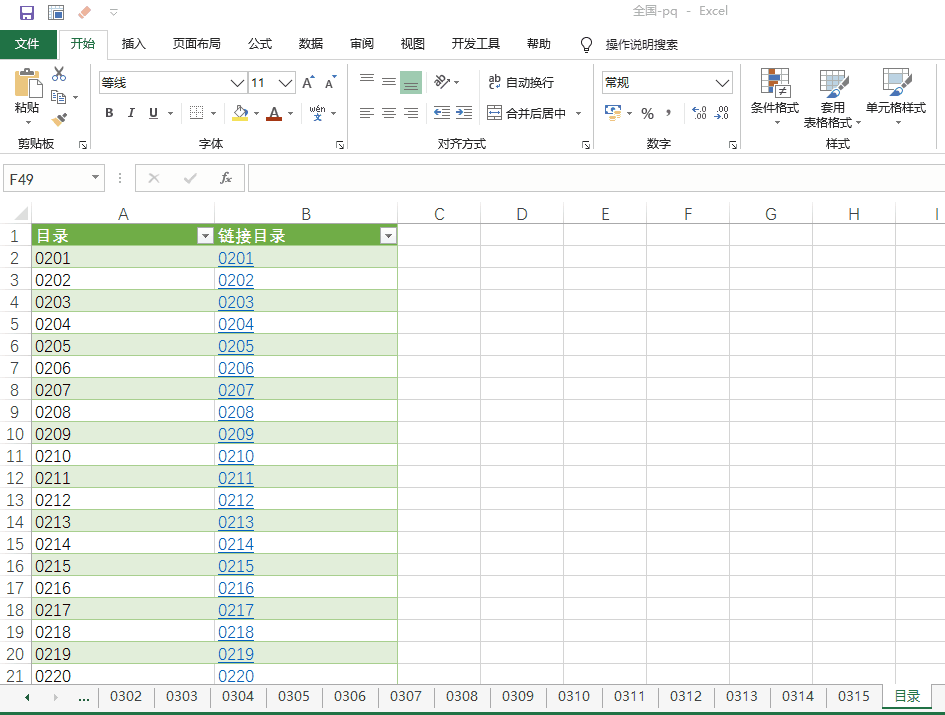Toggle italic formatting
This screenshot has width=945, height=715.
131,113
